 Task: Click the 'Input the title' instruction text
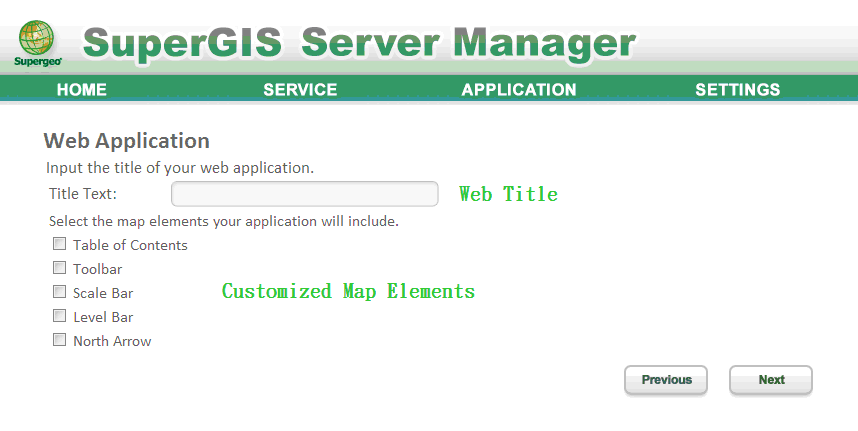pyautogui.click(x=180, y=168)
